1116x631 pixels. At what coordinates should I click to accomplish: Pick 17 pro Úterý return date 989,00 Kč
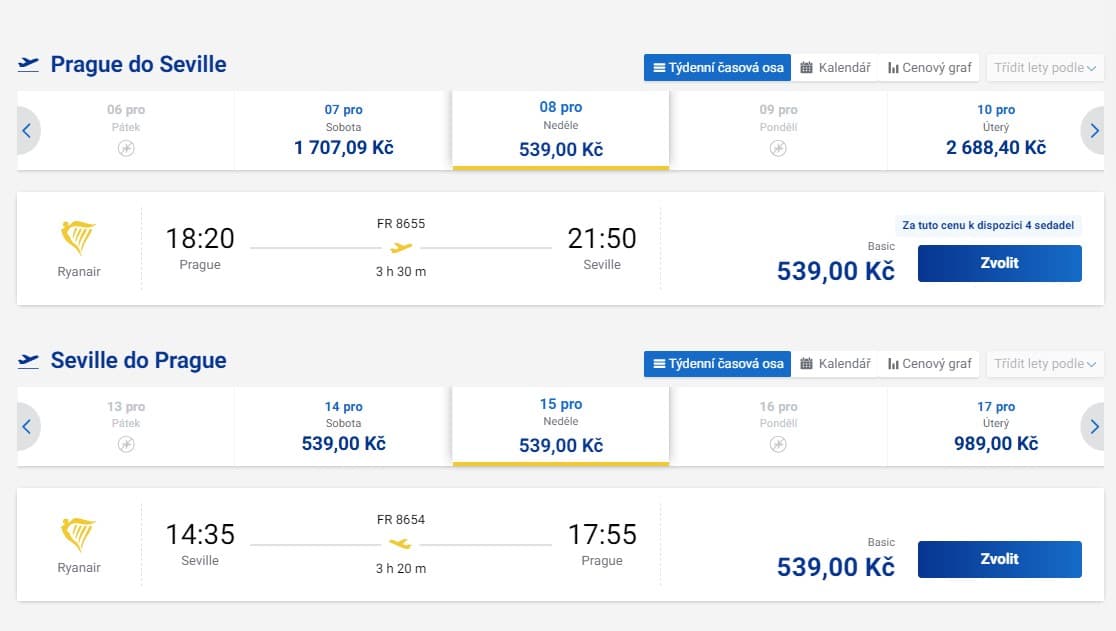[x=995, y=426]
